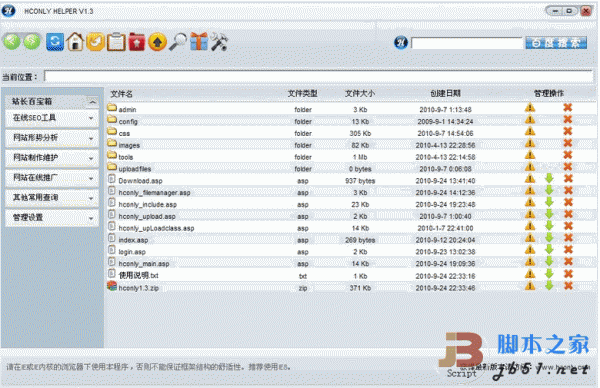Click warning icon for config folder

(x=530, y=120)
